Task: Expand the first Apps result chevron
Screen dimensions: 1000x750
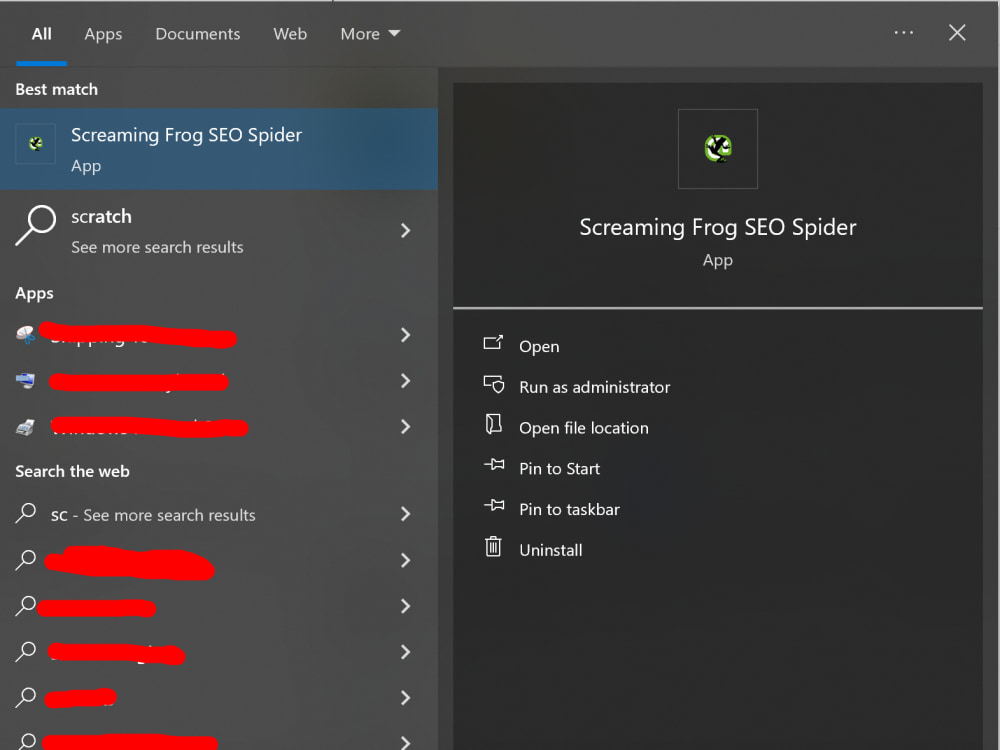Action: pos(406,335)
